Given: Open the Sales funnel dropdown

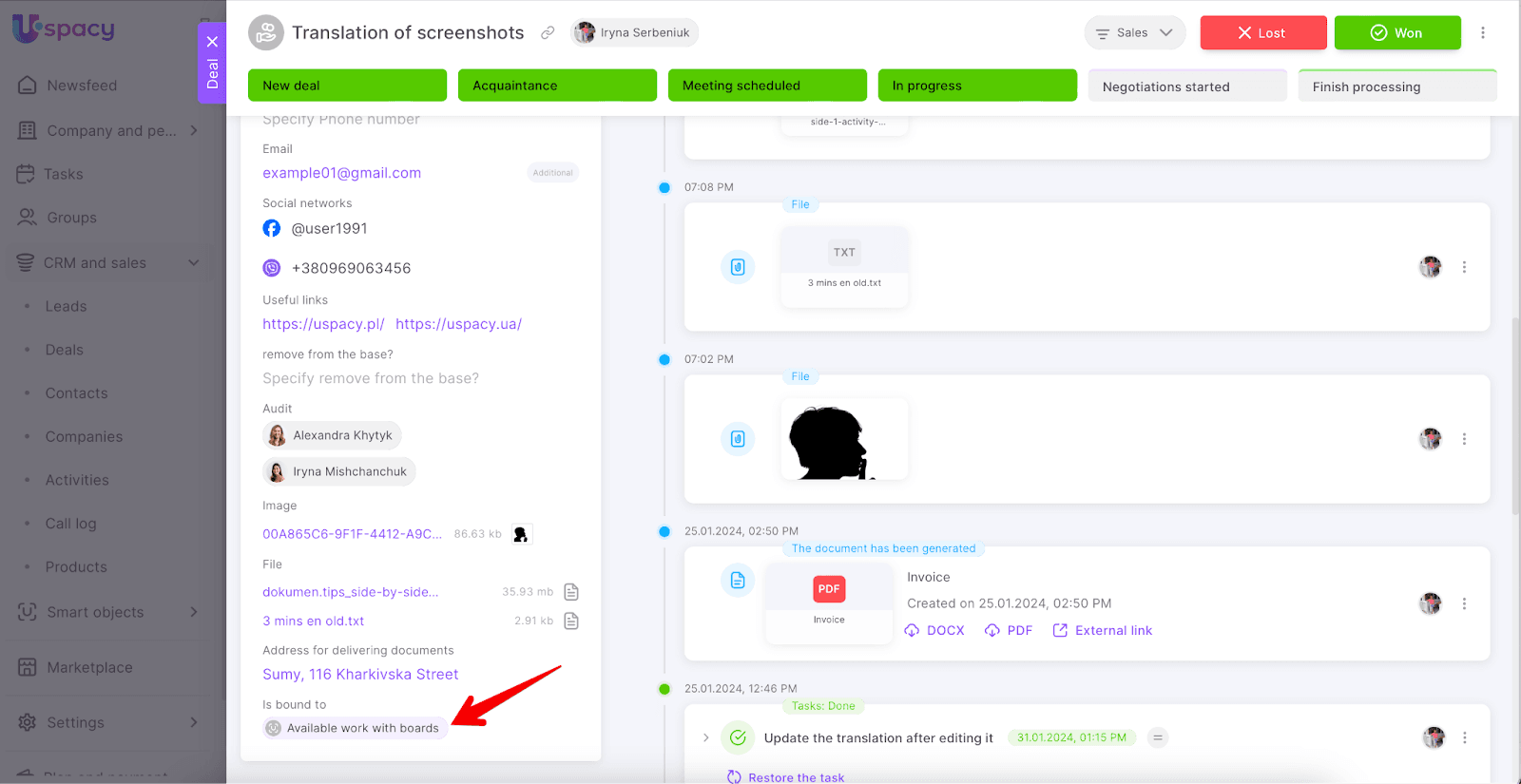Looking at the screenshot, I should [1134, 33].
